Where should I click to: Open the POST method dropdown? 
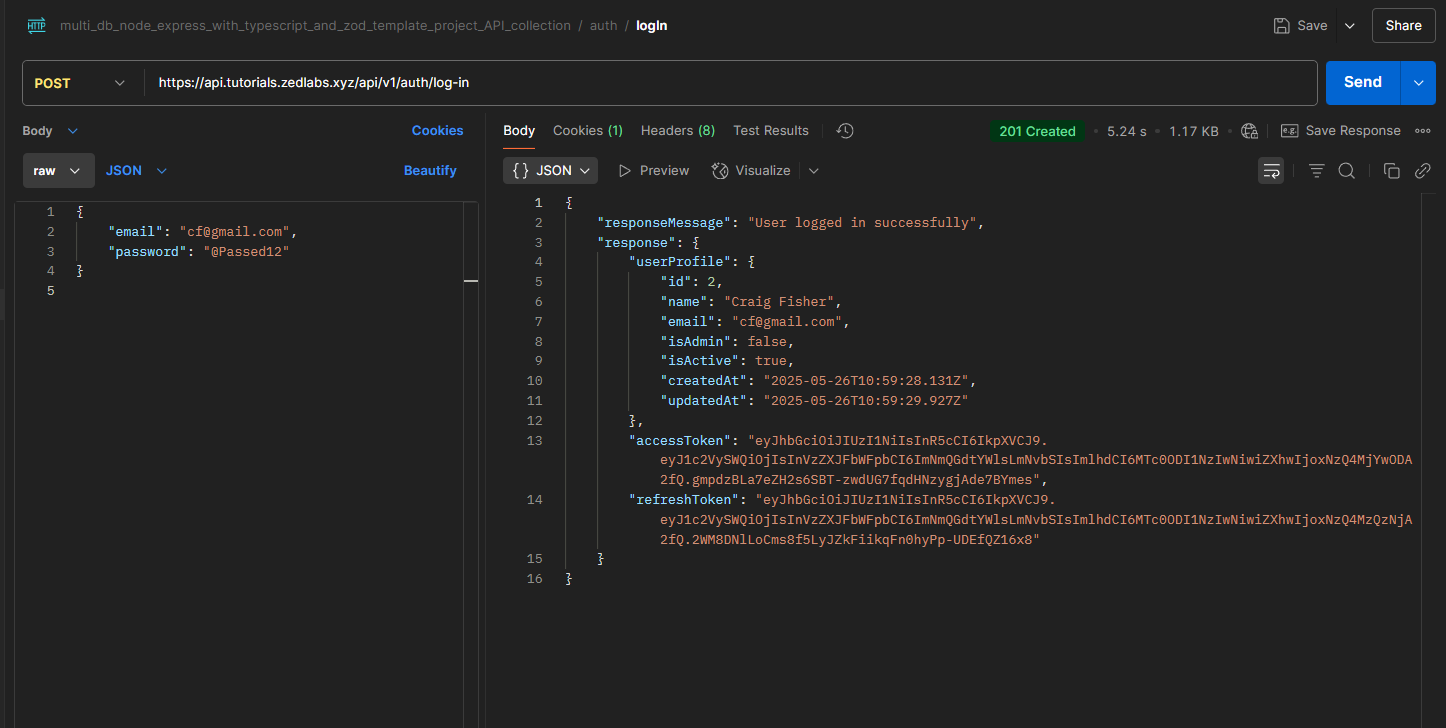(82, 83)
